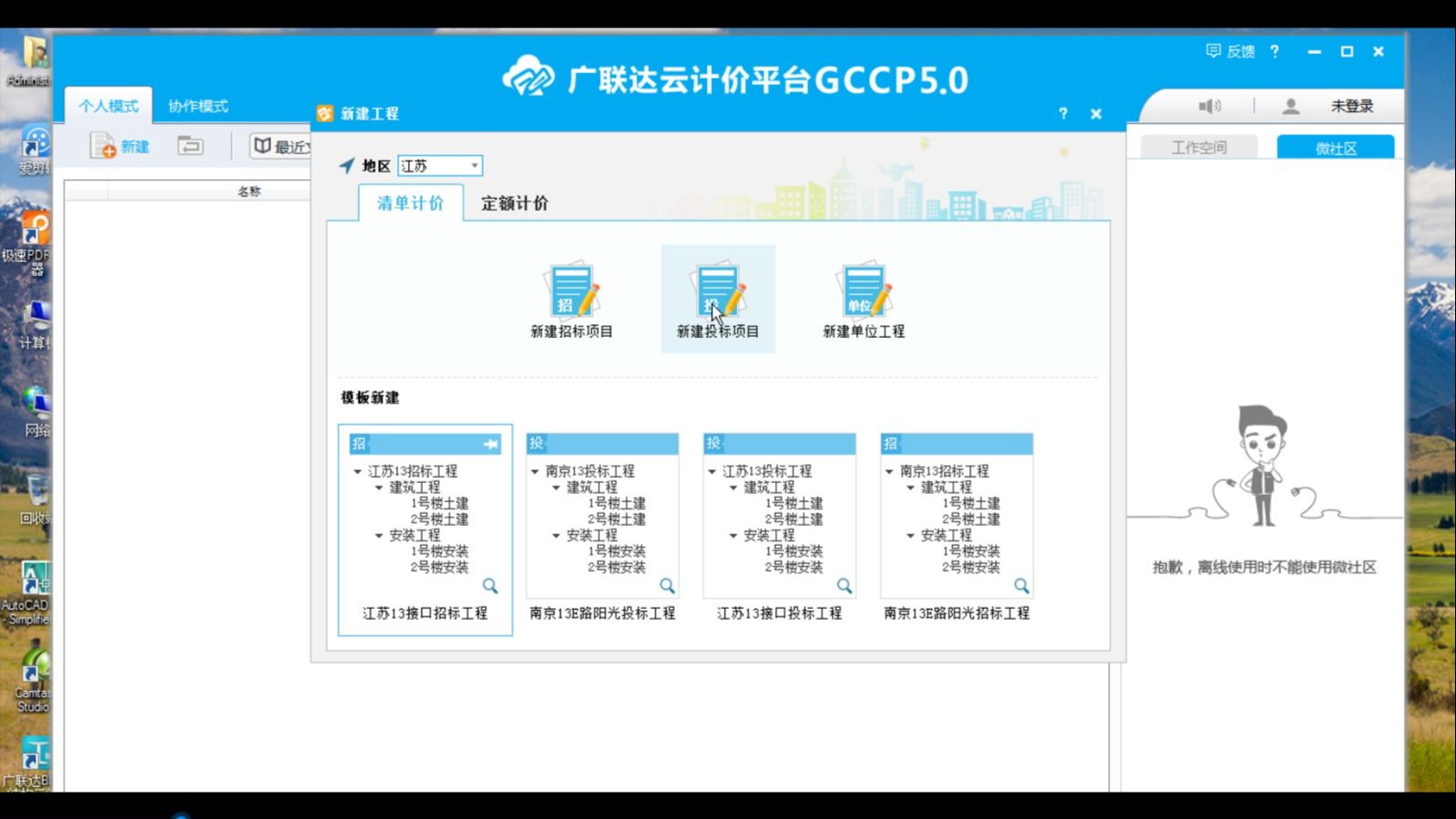The height and width of the screenshot is (819, 1456).
Task: Click the speaker announcement icon
Action: click(1210, 107)
